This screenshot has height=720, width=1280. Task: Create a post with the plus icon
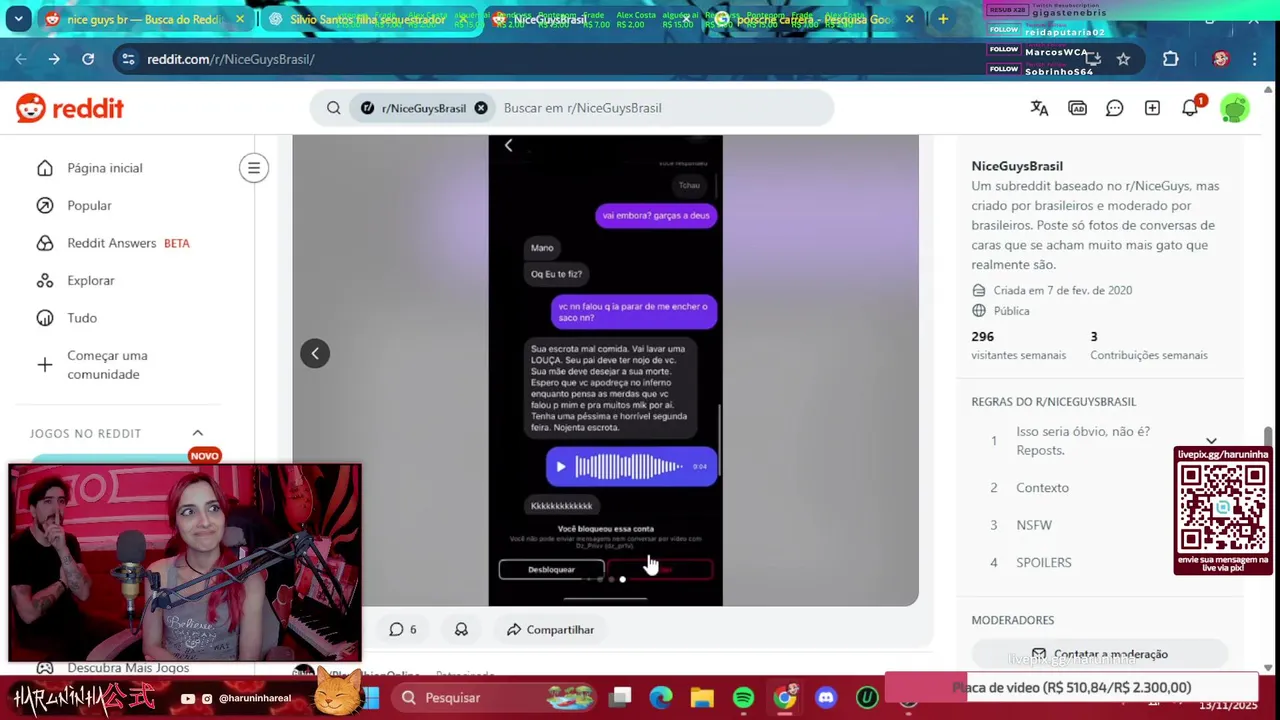[1152, 108]
